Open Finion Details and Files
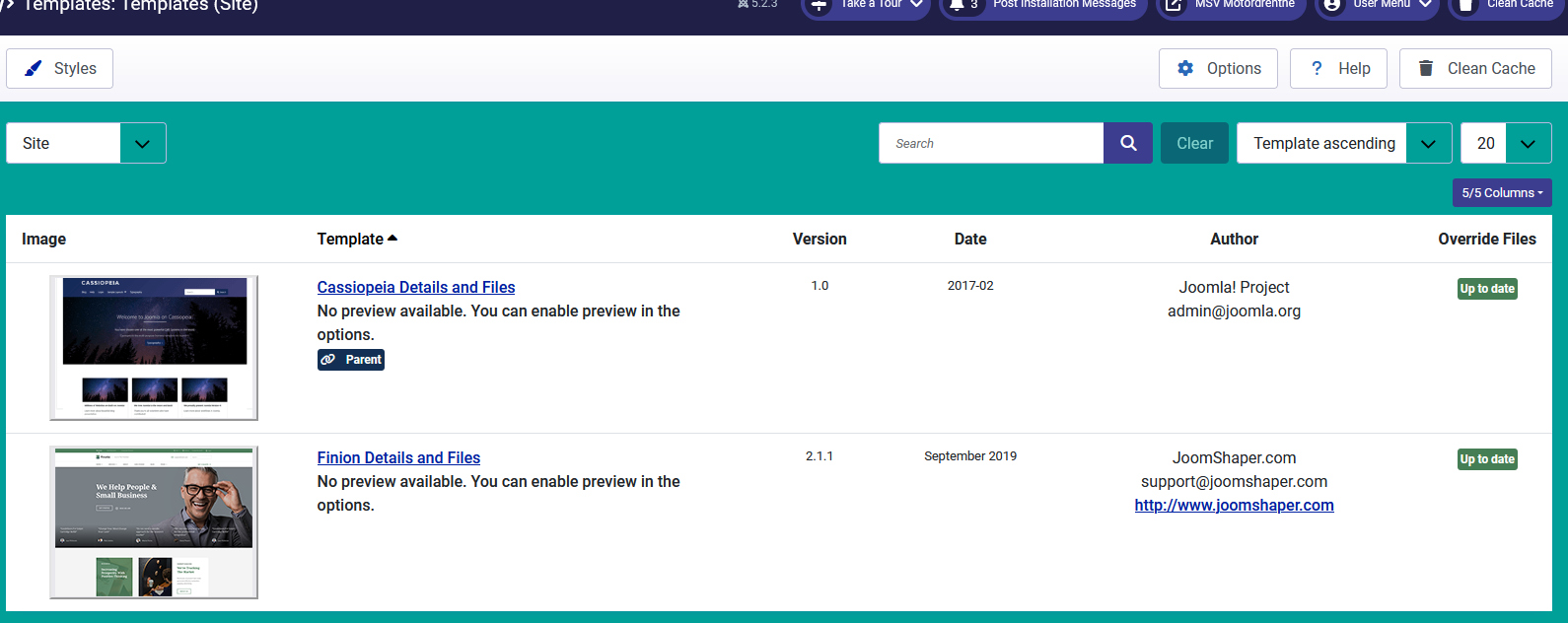Viewport: 1568px width, 623px height. click(x=398, y=458)
